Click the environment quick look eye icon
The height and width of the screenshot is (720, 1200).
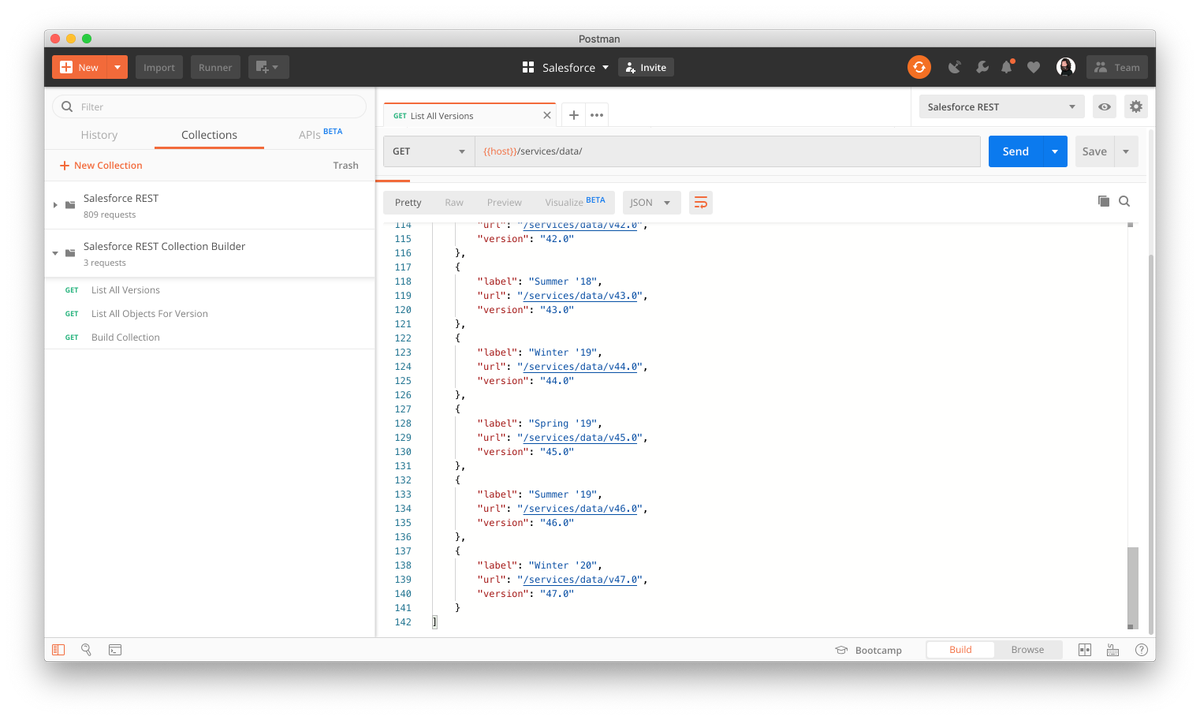click(1104, 107)
